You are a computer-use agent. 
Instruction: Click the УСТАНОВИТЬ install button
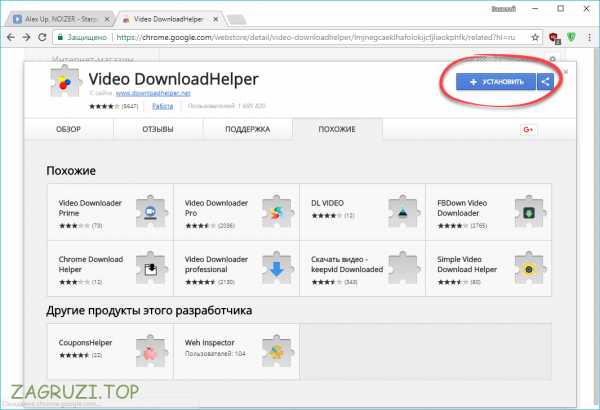point(496,82)
